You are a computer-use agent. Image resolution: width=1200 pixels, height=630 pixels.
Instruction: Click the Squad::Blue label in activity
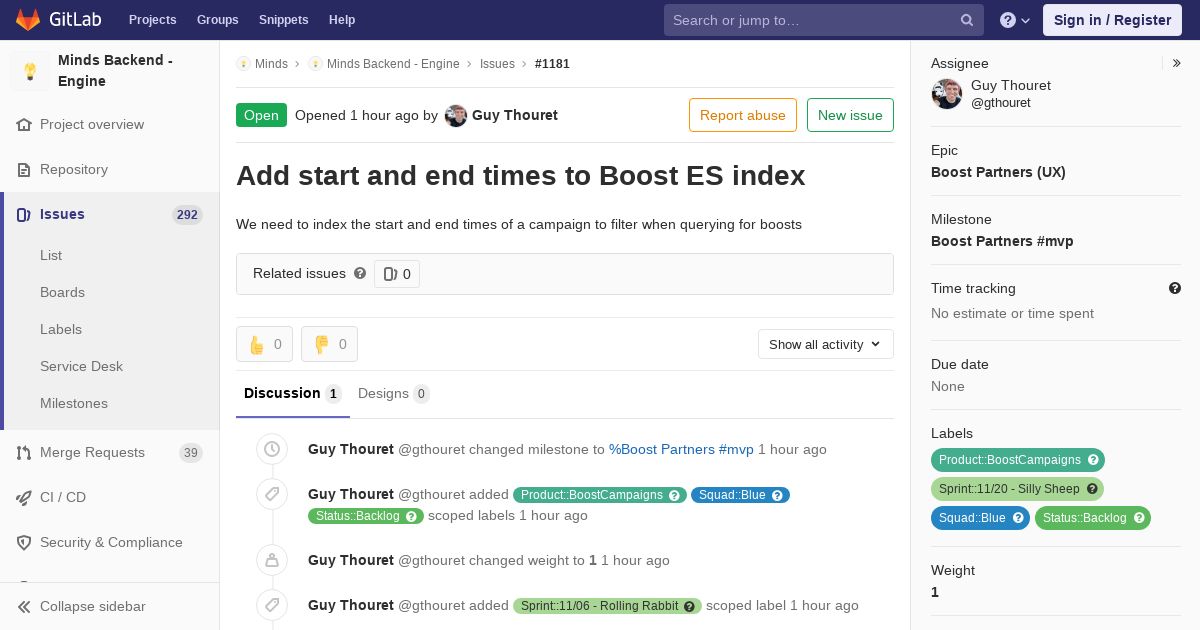coord(740,495)
